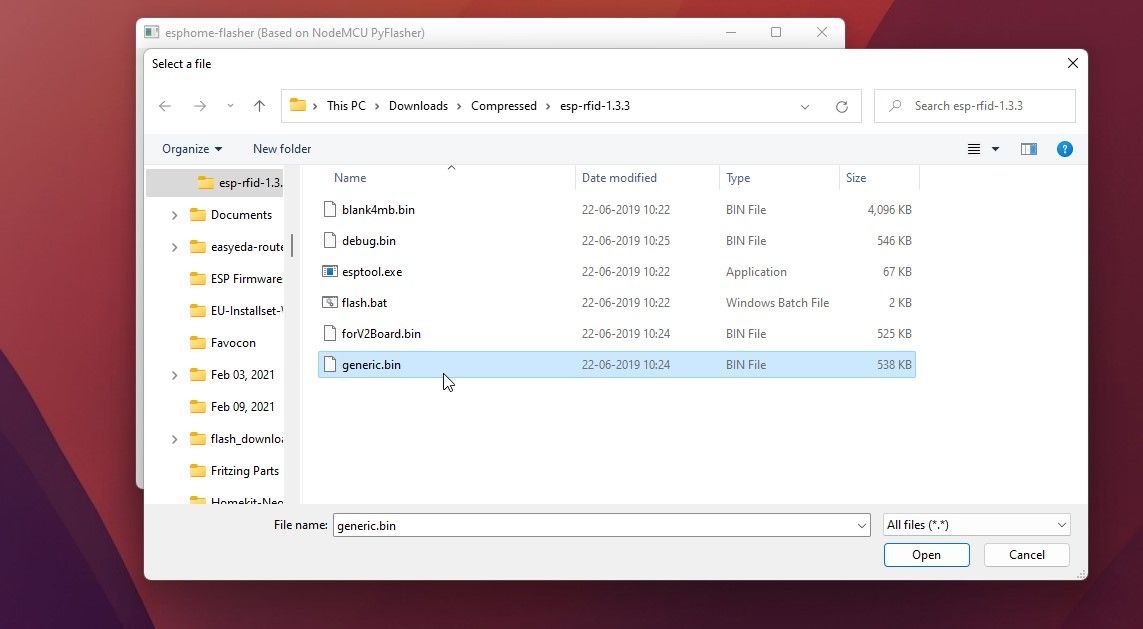Viewport: 1143px width, 629px height.
Task: Open the ESP Firmware folder in sidebar
Action: 236,279
